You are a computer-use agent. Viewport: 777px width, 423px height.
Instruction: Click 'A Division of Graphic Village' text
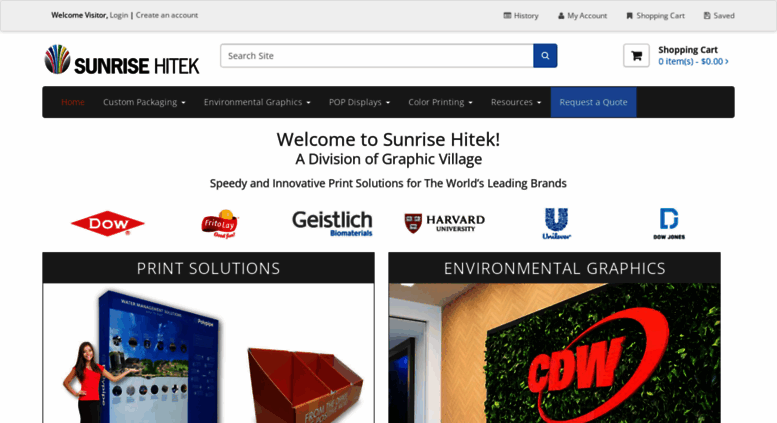[388, 159]
